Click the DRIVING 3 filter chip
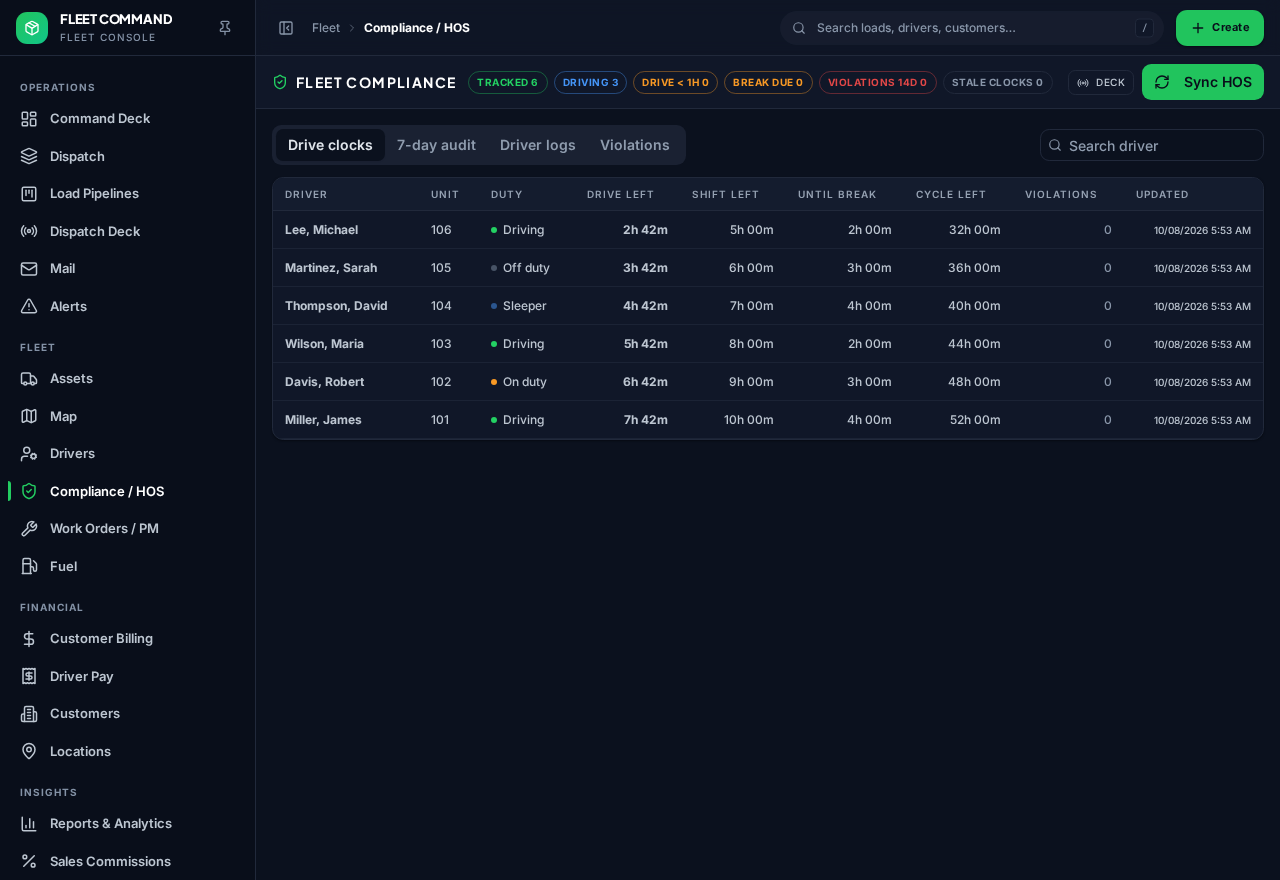 click(x=590, y=82)
